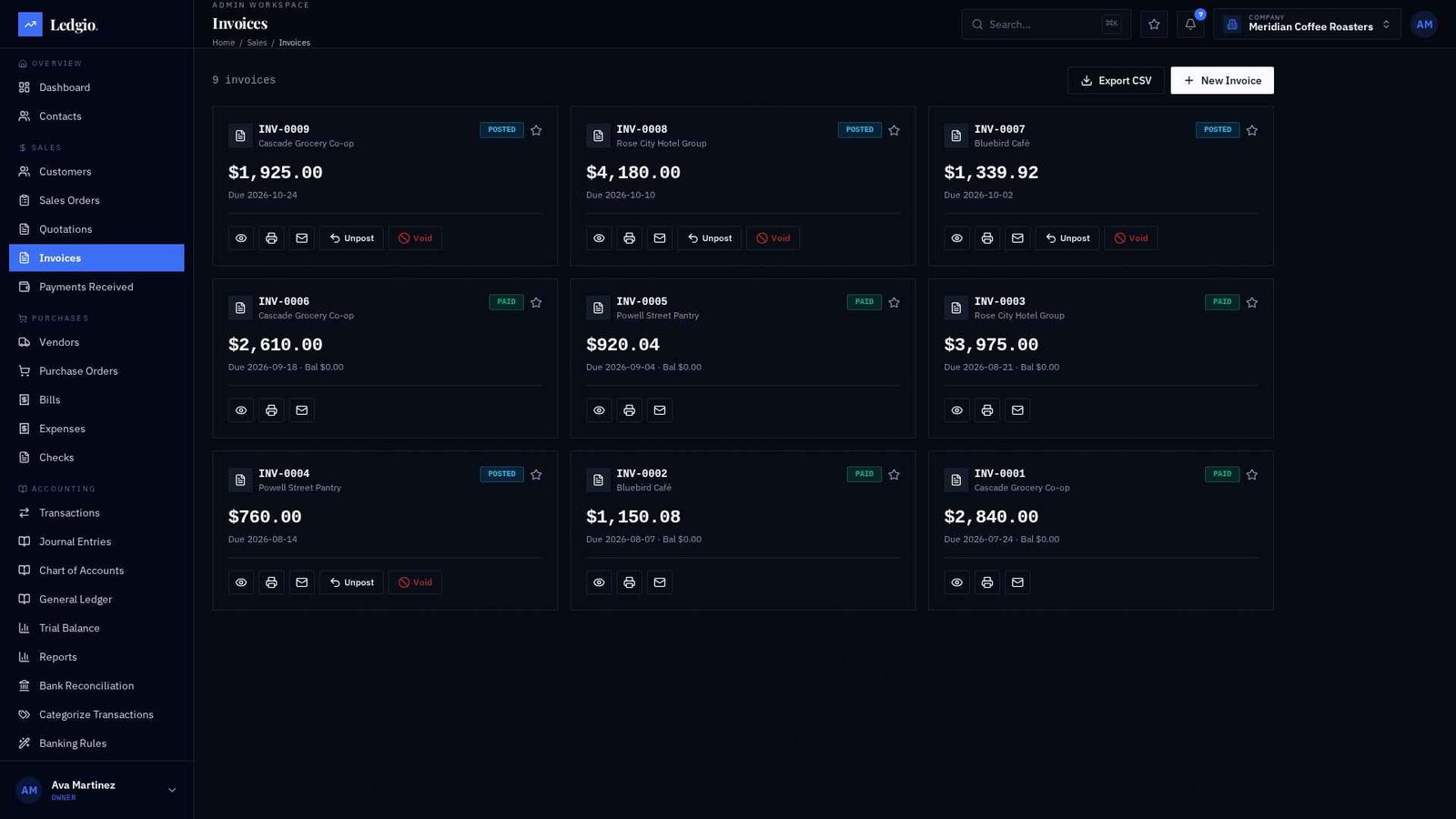
Task: Email invoice INV-0007 to customer
Action: point(1017,238)
